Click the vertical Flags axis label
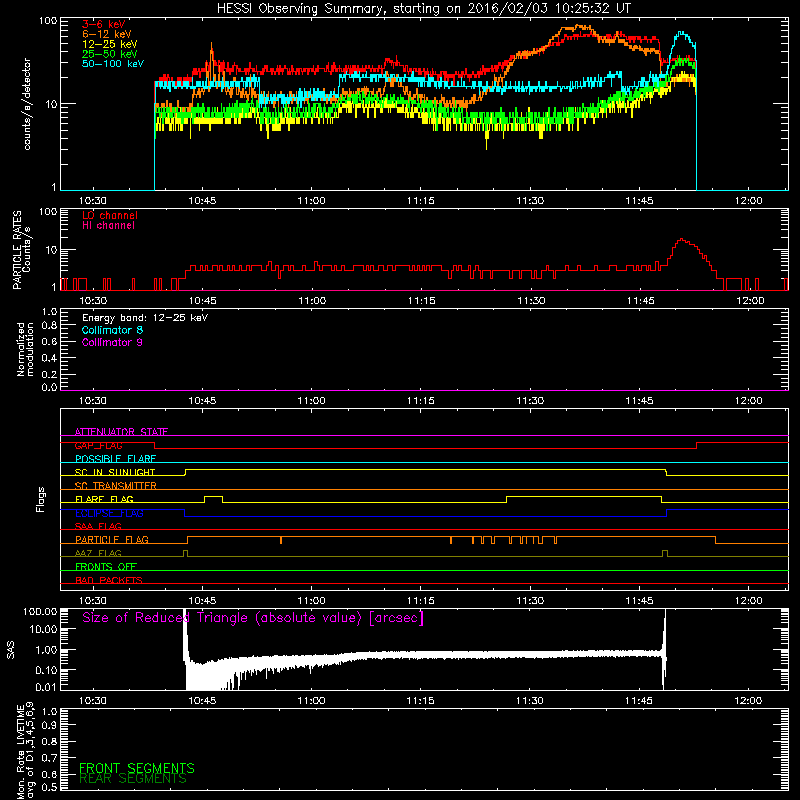 tap(41, 499)
